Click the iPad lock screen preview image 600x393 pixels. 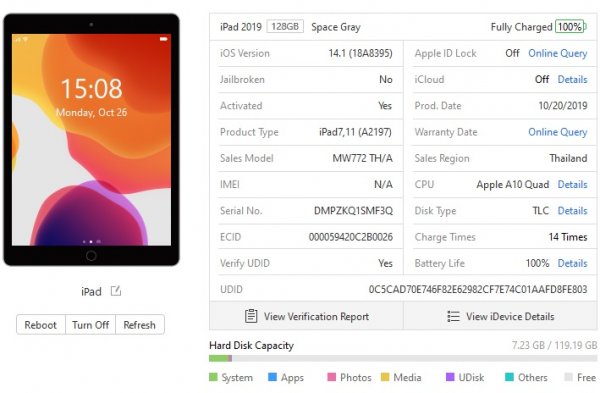click(91, 140)
